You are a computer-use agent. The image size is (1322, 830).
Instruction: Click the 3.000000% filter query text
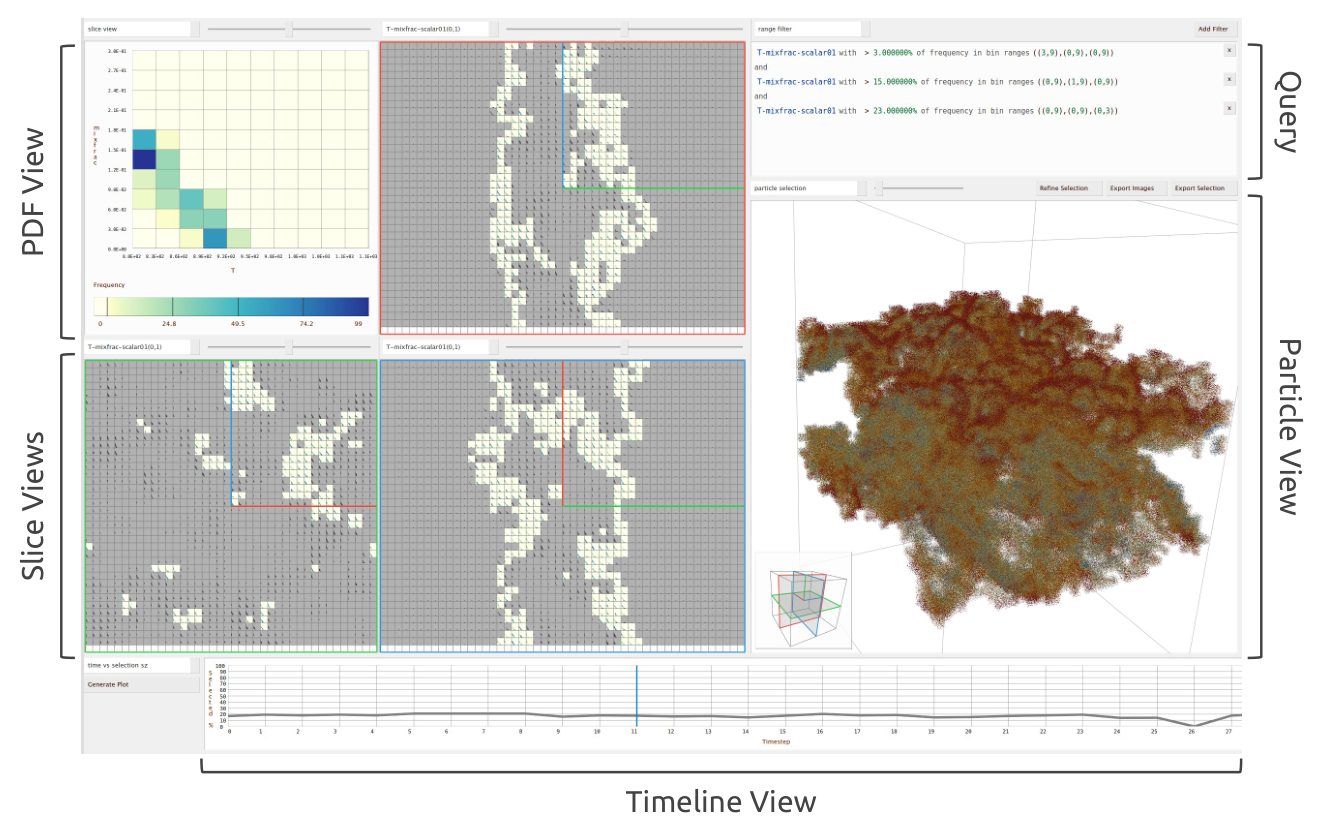click(934, 53)
